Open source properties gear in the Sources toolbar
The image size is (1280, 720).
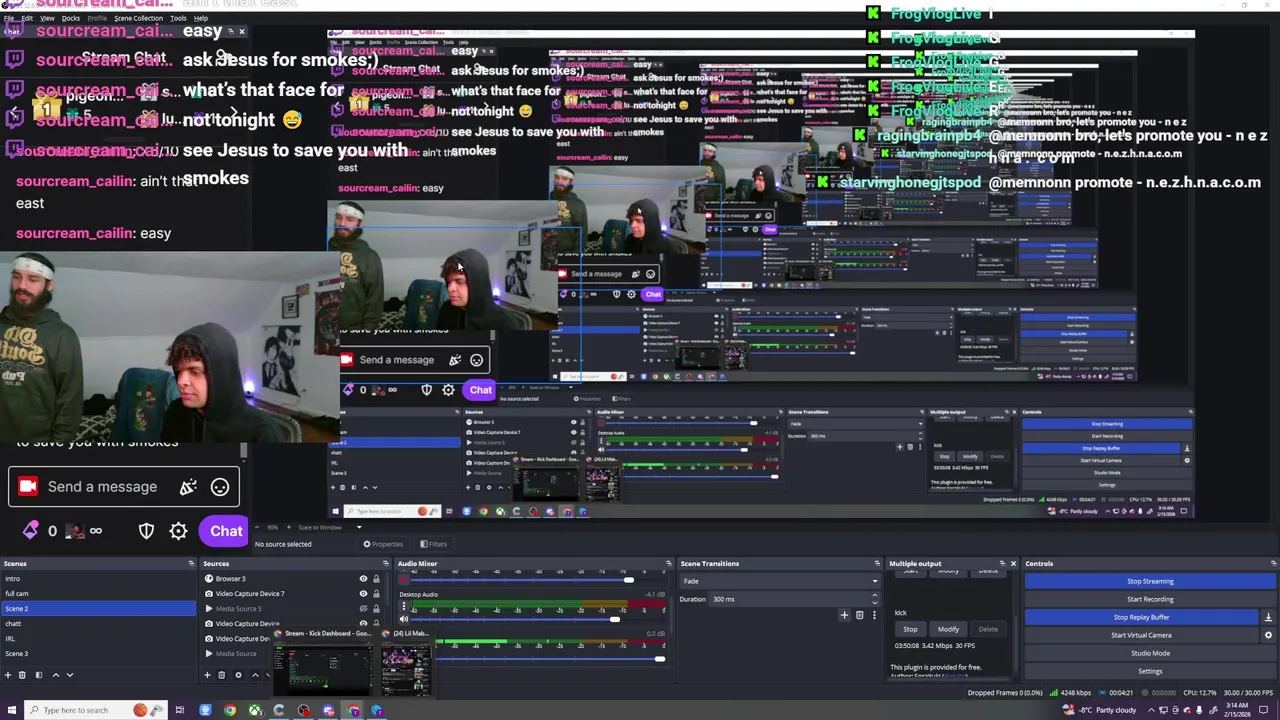238,675
